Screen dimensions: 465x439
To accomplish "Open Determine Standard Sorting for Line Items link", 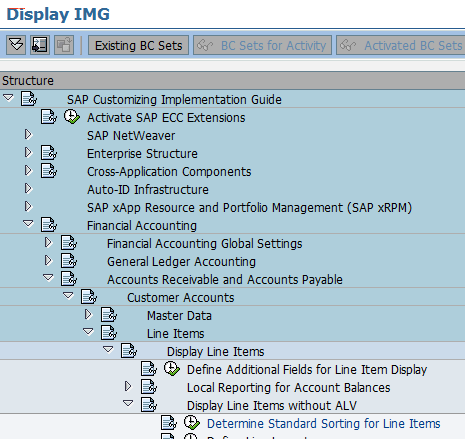I will 324,424.
